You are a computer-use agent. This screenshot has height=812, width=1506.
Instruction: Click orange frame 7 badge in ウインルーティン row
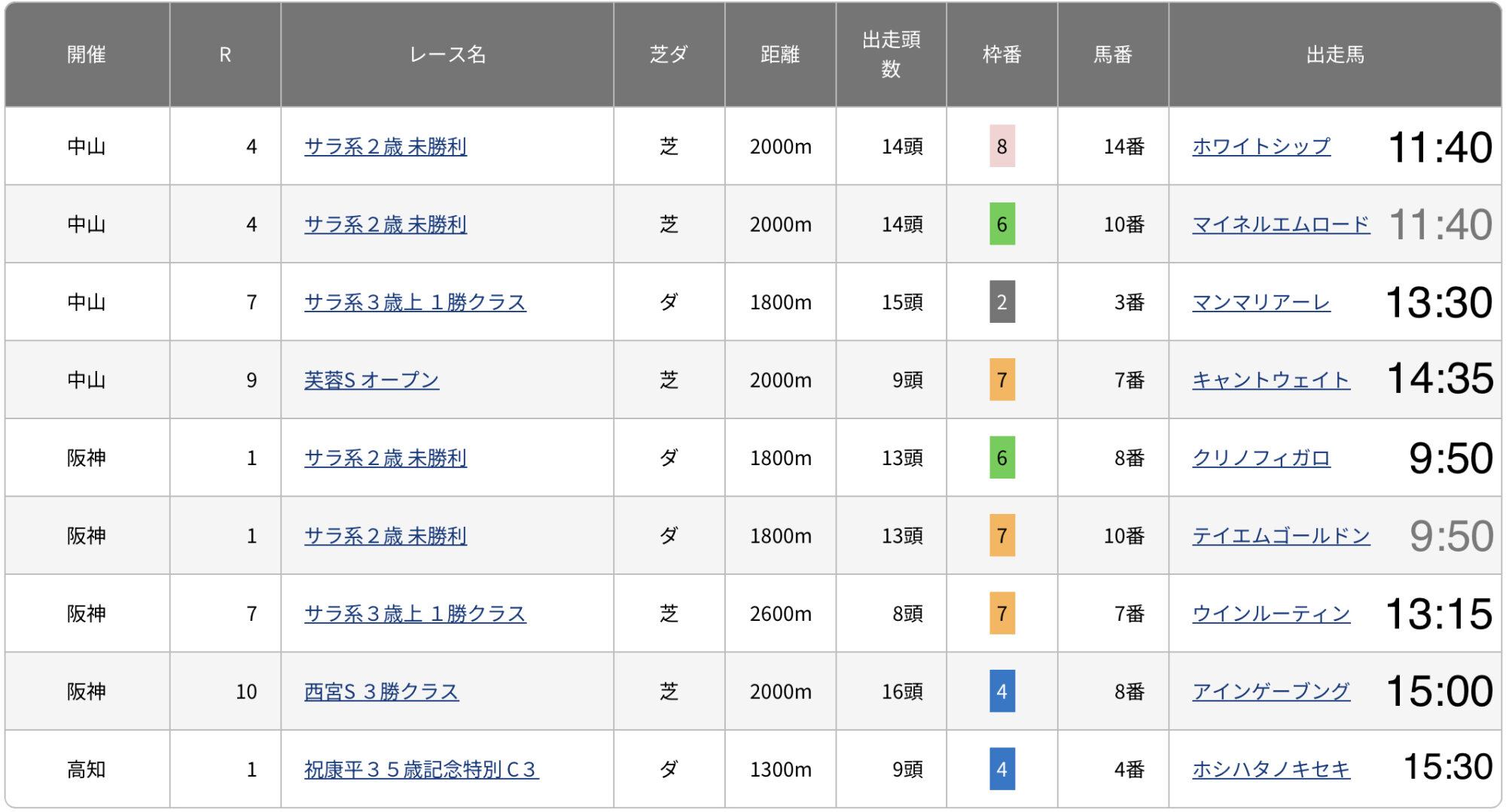click(x=1002, y=614)
